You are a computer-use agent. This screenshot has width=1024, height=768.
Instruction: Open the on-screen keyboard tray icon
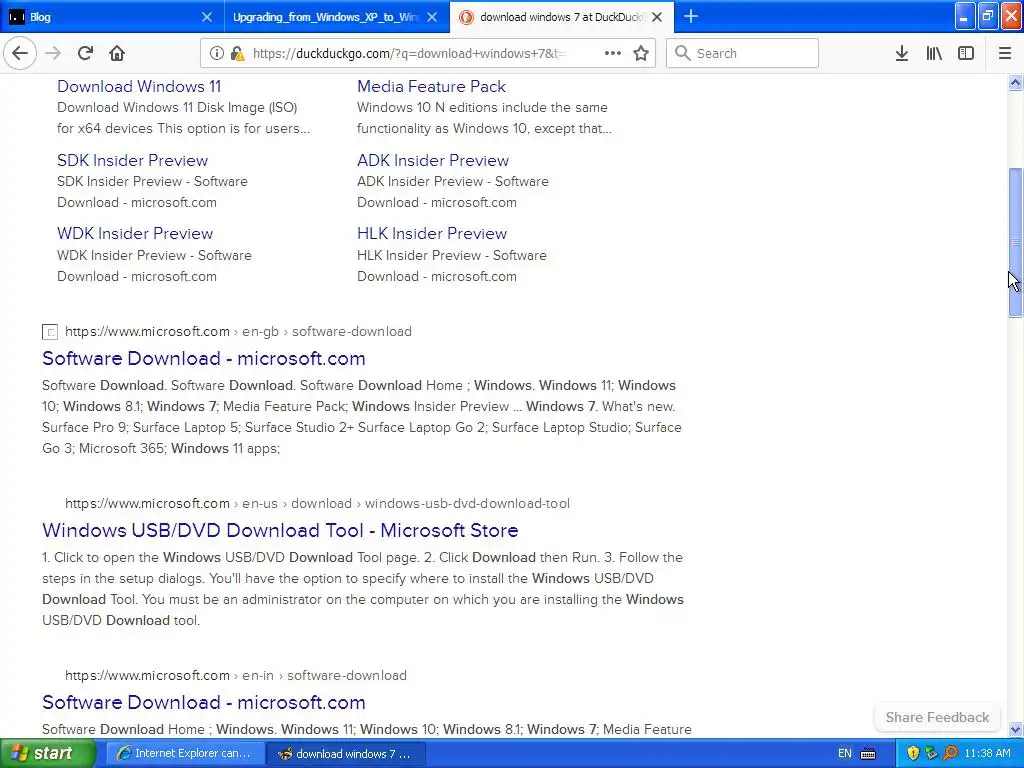868,754
